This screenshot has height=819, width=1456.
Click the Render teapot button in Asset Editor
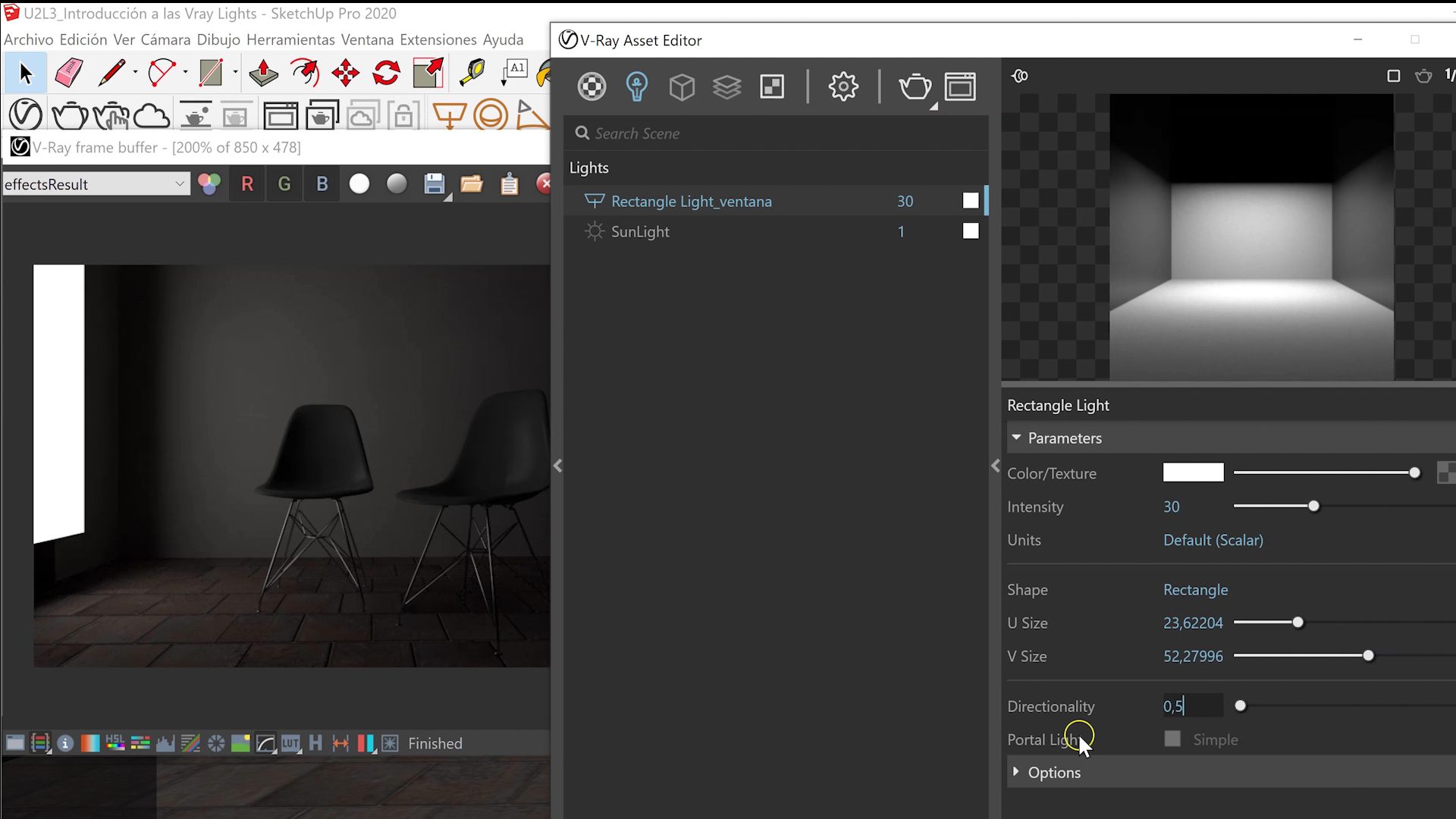(x=915, y=86)
